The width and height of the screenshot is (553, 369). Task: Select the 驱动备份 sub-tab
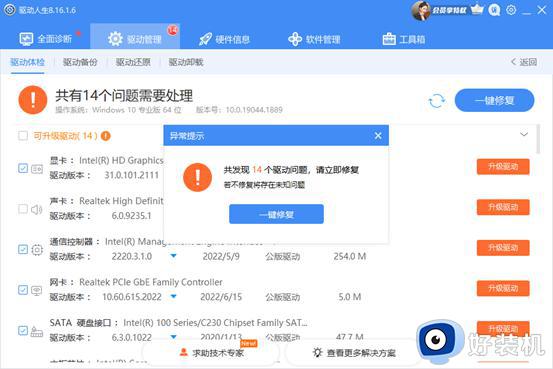click(x=80, y=62)
